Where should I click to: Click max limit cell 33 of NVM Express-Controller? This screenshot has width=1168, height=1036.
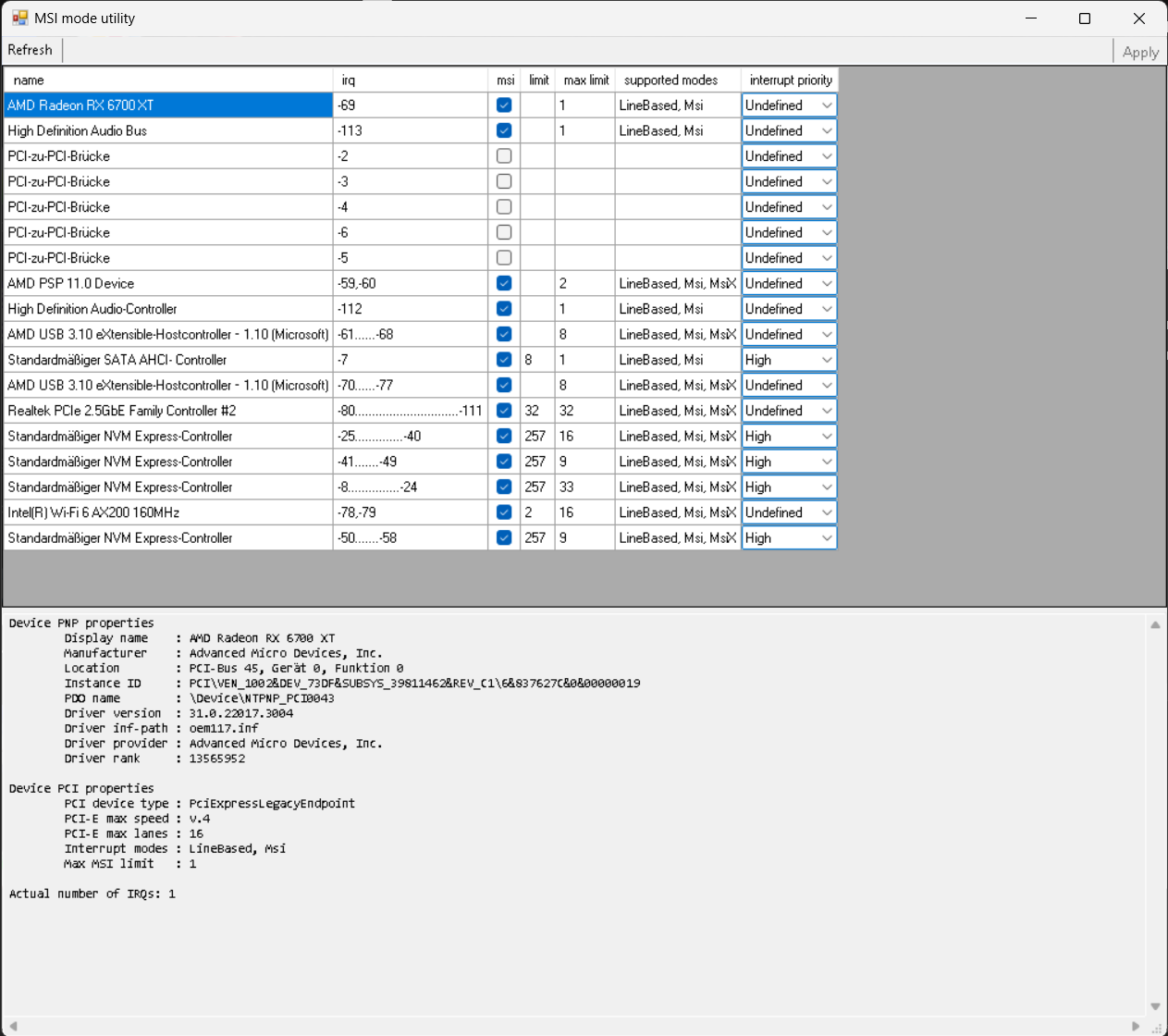pos(585,487)
